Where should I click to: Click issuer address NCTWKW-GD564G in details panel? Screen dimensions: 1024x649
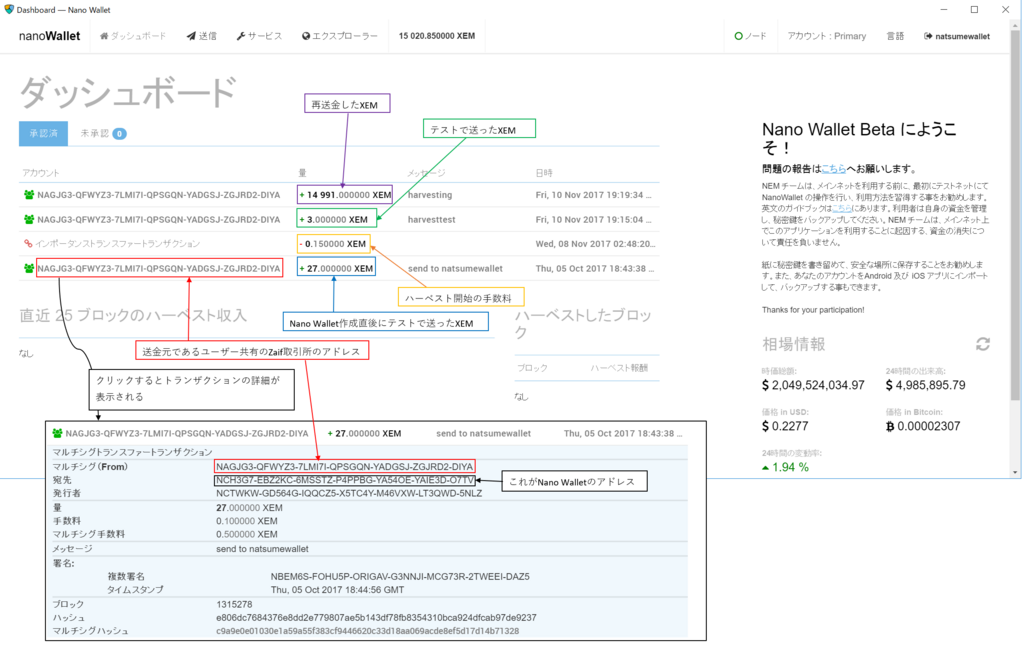pyautogui.click(x=349, y=493)
